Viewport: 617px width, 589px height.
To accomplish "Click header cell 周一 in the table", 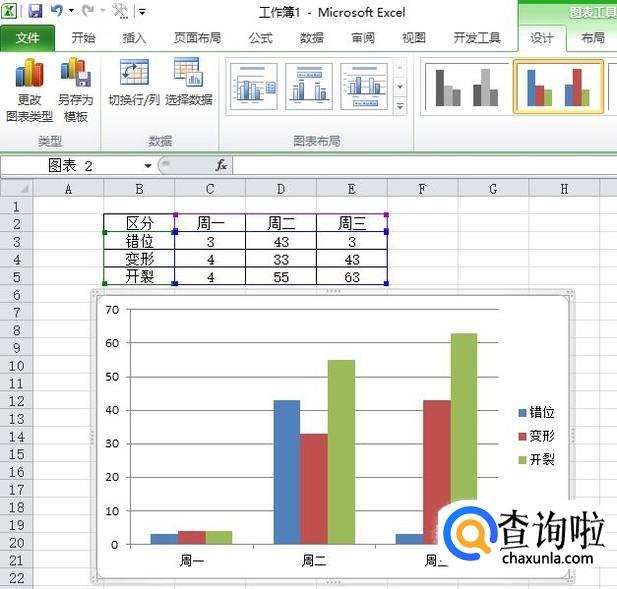I will pos(210,223).
